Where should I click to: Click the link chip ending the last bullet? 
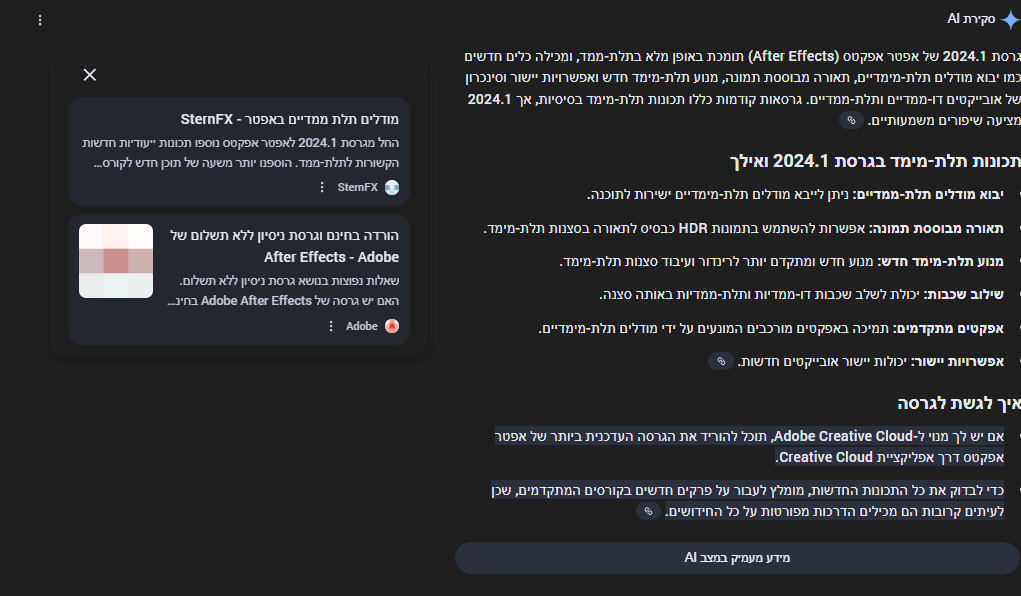click(648, 511)
